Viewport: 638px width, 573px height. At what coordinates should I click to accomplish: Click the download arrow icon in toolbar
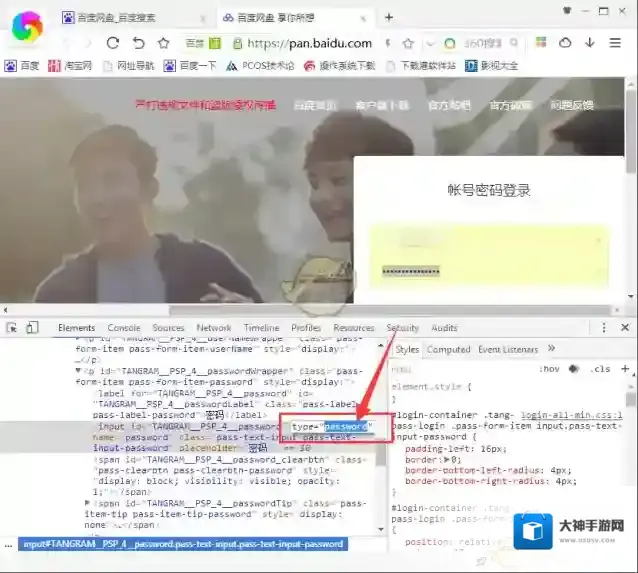point(590,43)
